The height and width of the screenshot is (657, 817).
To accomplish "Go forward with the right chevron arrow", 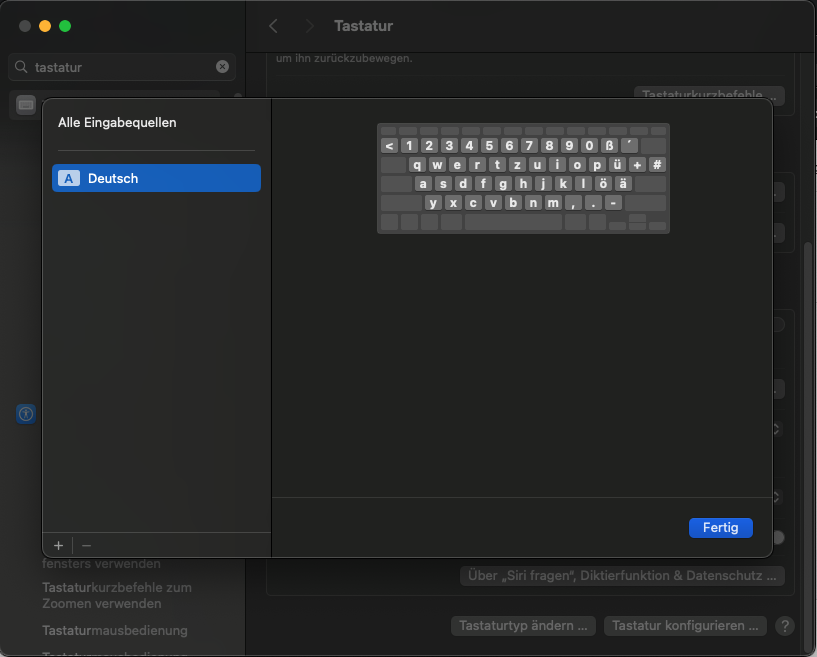I will click(309, 26).
